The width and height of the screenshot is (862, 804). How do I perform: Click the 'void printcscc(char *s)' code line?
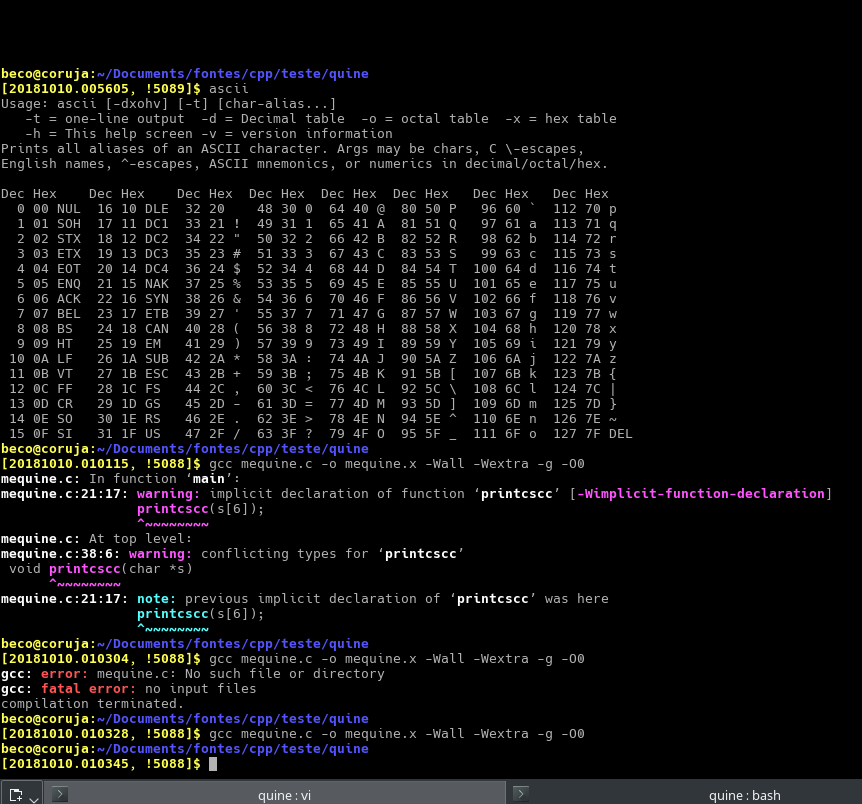[x=101, y=569]
